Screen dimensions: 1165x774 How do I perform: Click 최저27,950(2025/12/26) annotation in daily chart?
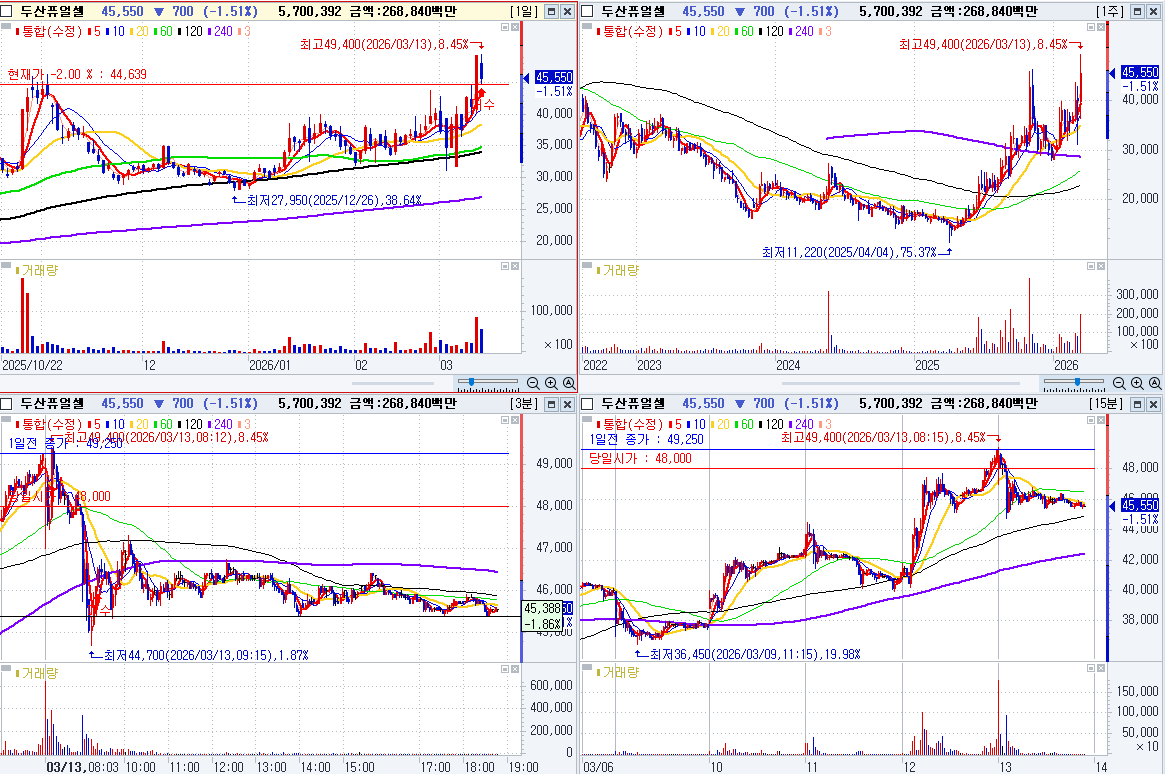[x=327, y=201]
